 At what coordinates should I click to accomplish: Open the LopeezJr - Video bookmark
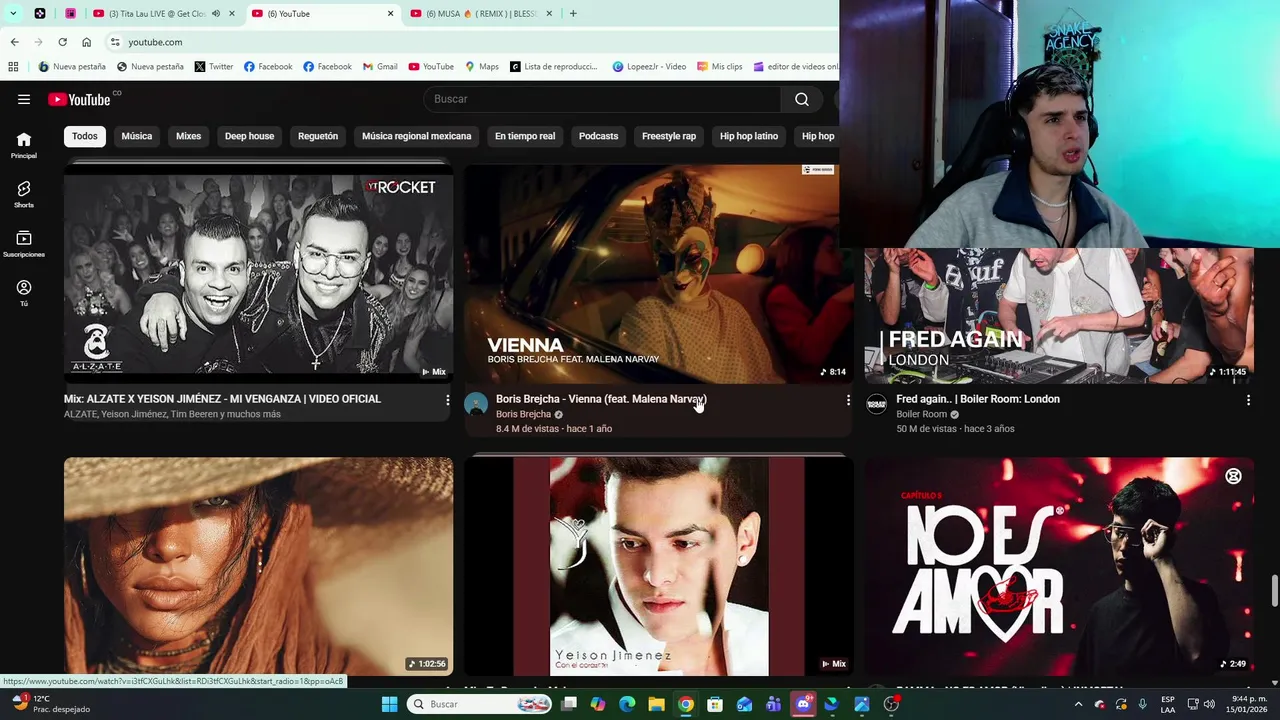pos(649,67)
